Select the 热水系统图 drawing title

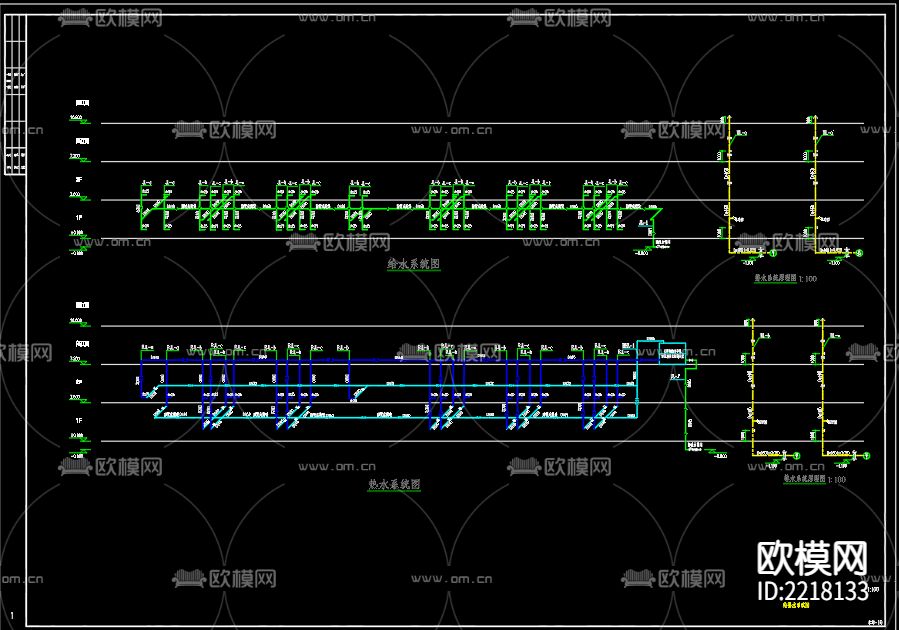click(x=394, y=484)
